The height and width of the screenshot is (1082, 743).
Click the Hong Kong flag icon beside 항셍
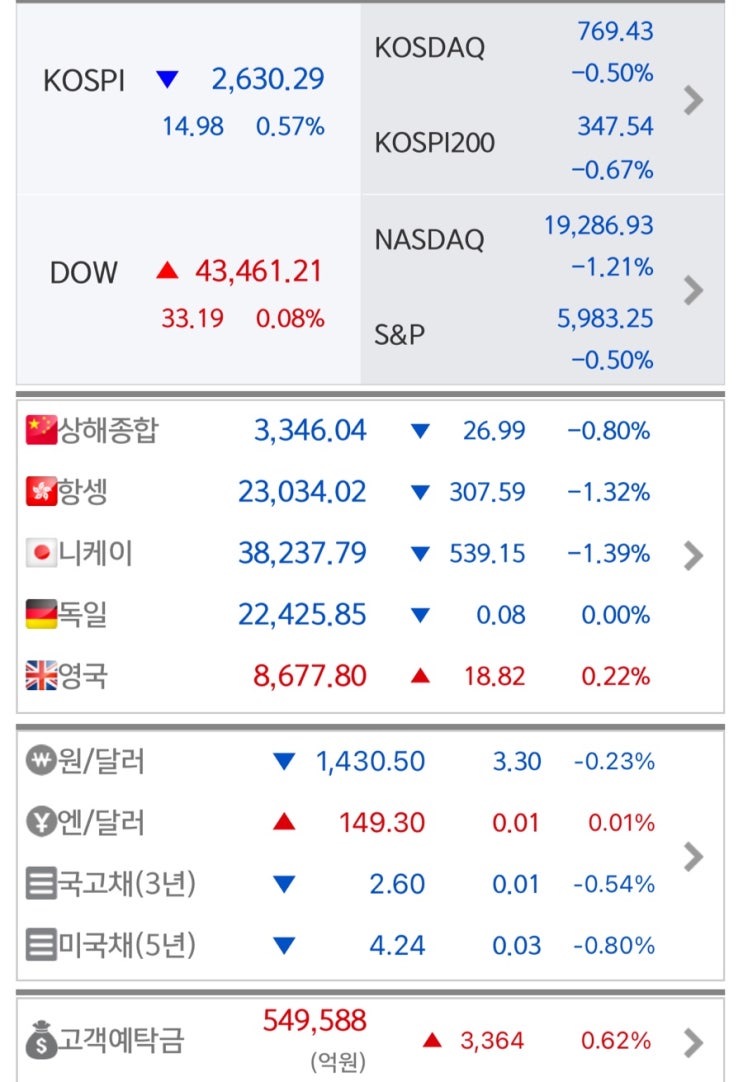click(x=41, y=491)
